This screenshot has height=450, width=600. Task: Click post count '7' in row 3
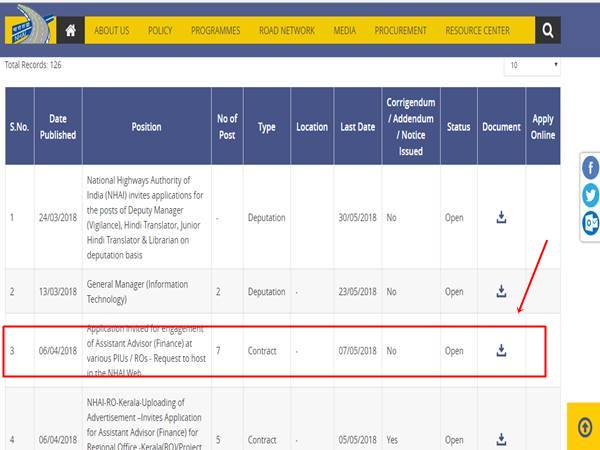218,351
